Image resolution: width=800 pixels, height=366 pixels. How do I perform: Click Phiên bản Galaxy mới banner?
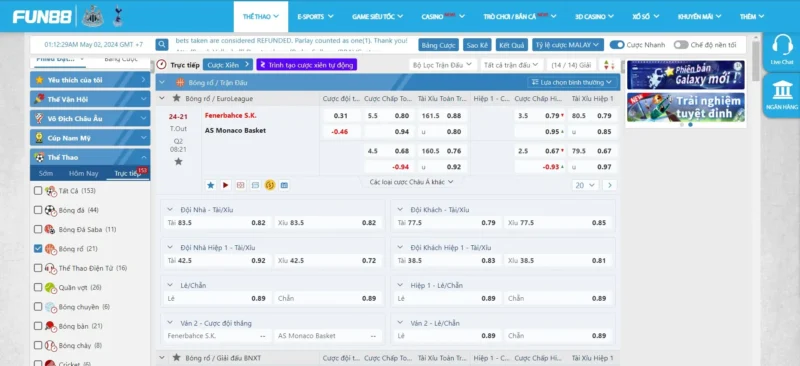[686, 75]
